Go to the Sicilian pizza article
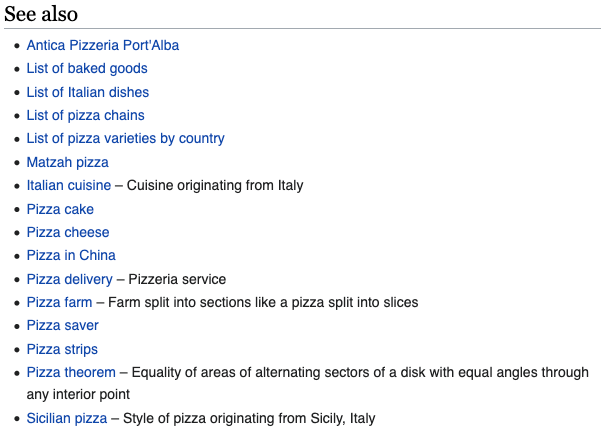This screenshot has width=601, height=444. [x=67, y=418]
